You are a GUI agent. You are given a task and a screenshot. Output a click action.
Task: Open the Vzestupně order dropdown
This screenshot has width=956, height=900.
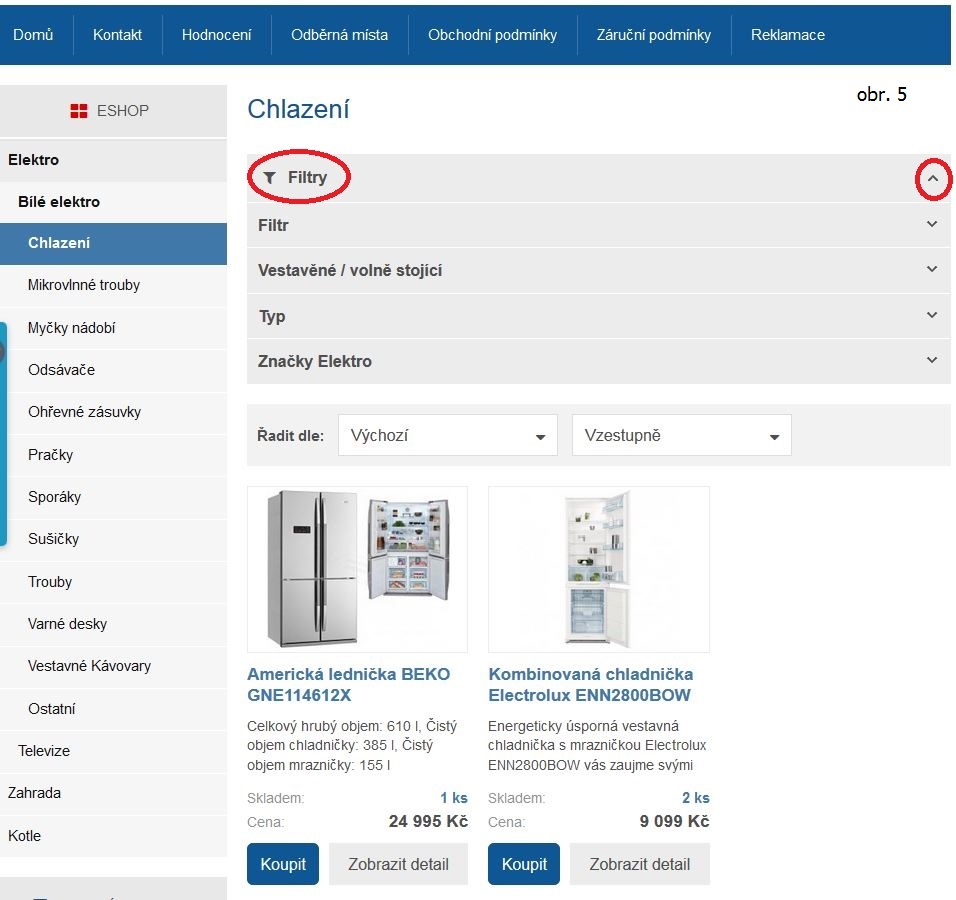682,435
